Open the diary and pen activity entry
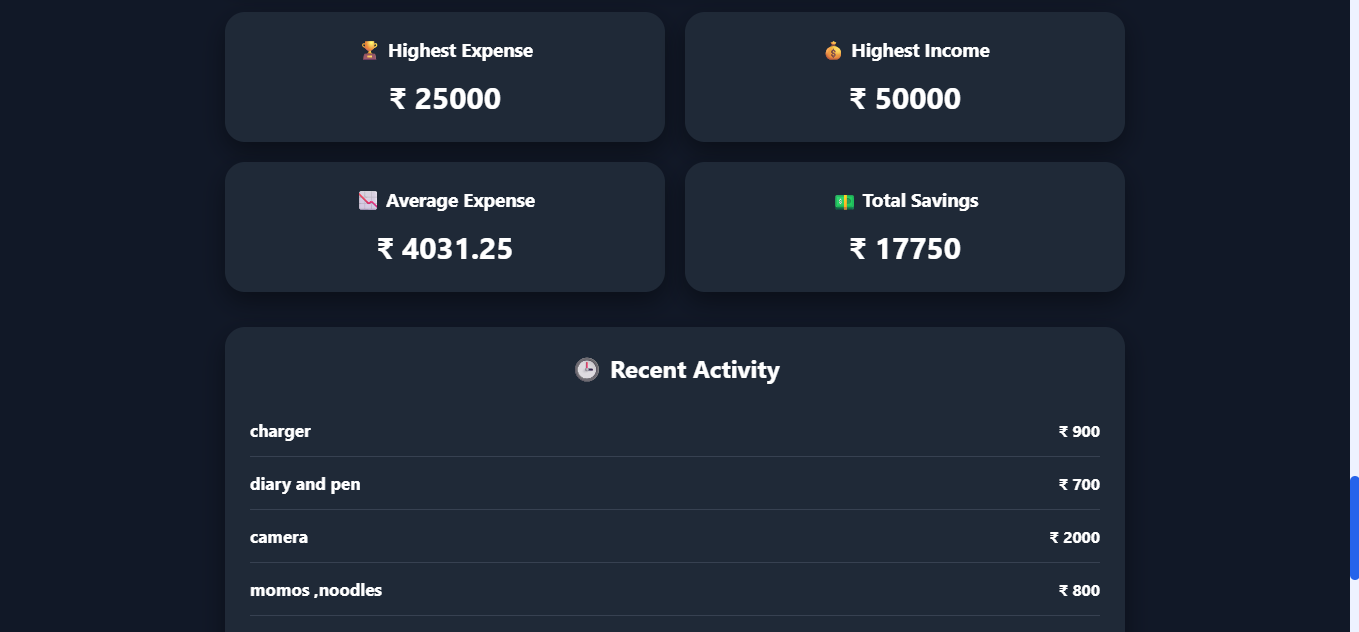 [x=675, y=484]
